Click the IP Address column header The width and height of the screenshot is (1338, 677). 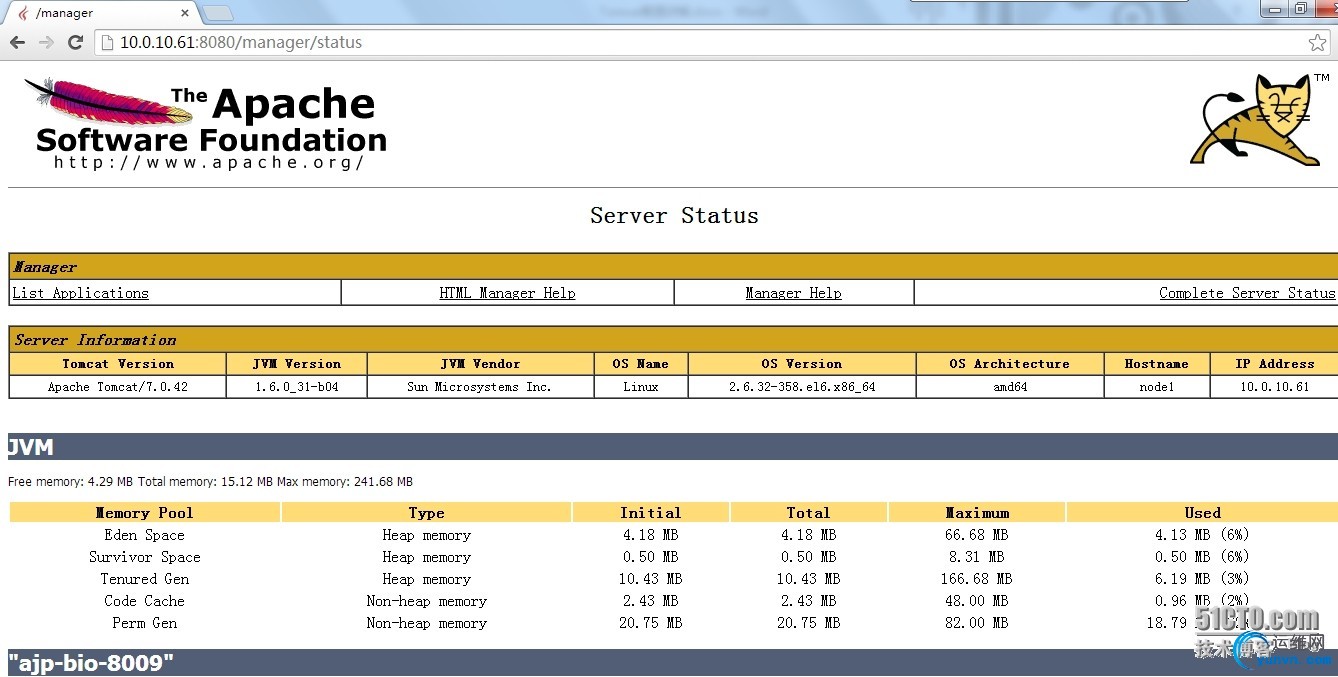(1274, 364)
